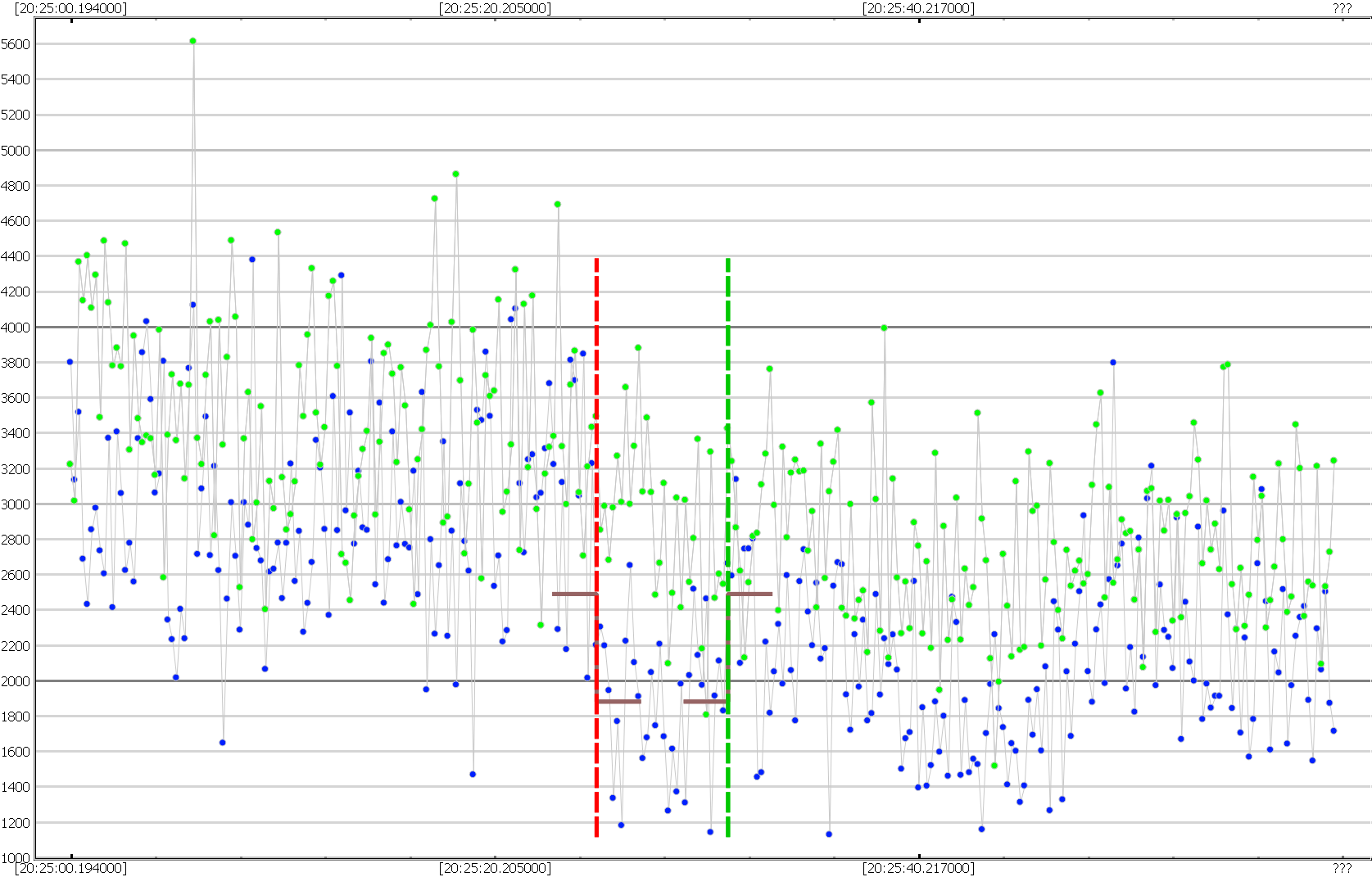Click the 2600 y-axis value
Screen dimensions: 1372x877
tap(16, 575)
